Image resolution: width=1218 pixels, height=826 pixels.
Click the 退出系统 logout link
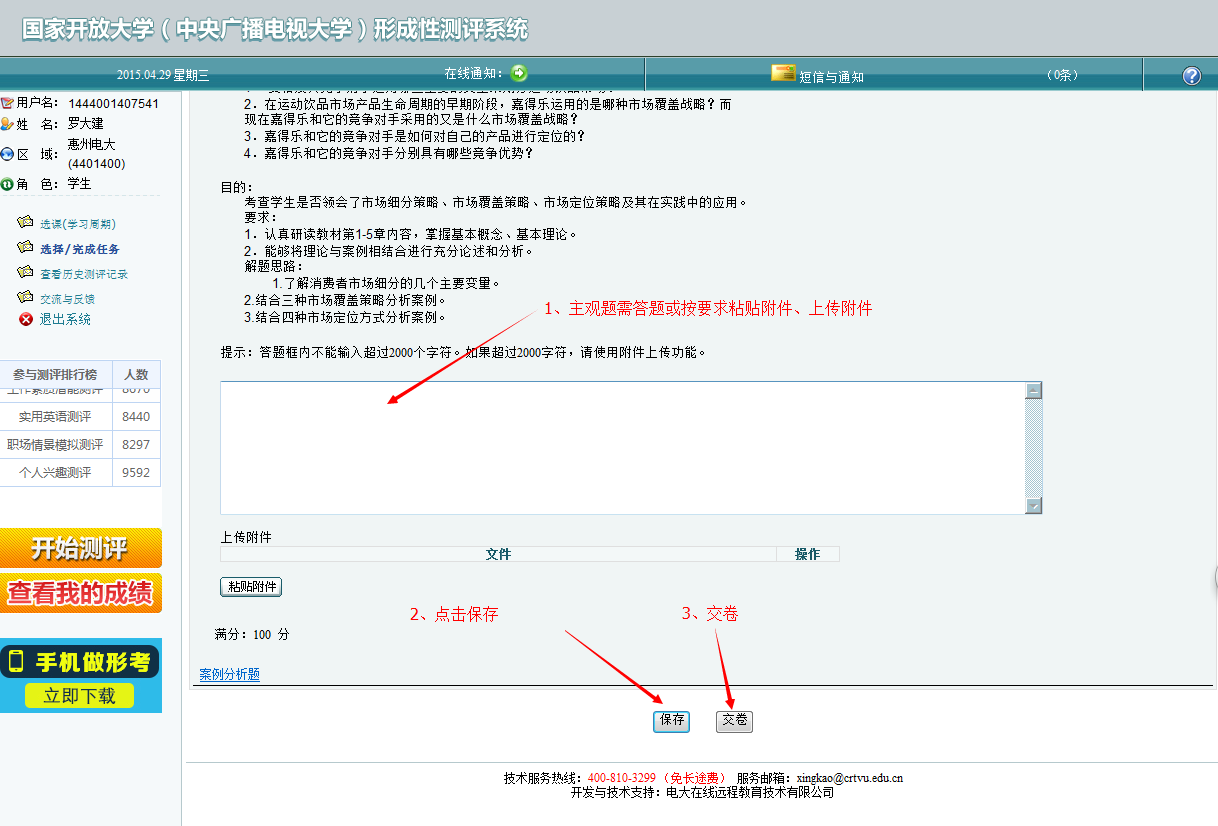pos(65,320)
